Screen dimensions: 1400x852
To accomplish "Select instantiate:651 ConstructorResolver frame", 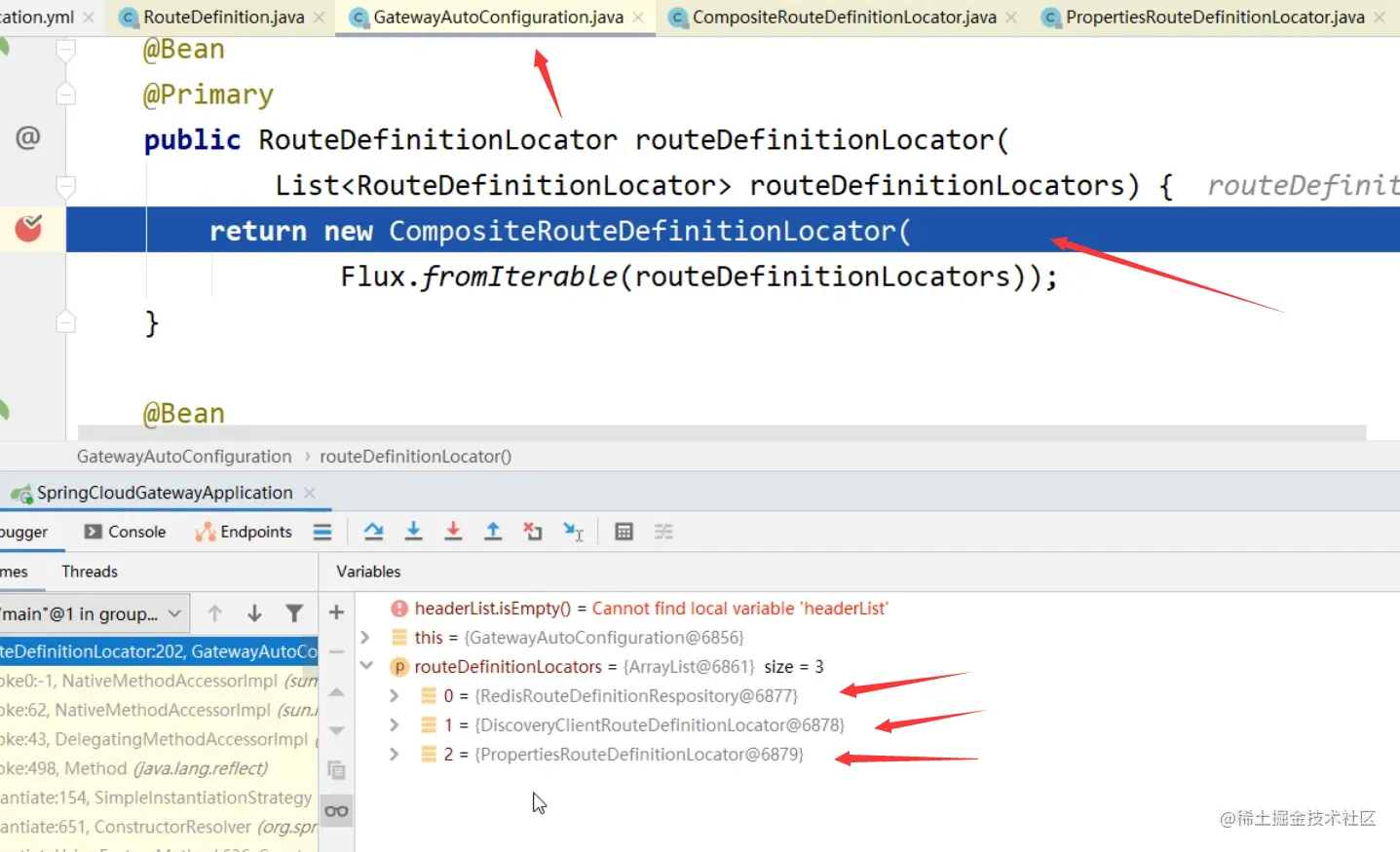I will (x=159, y=827).
